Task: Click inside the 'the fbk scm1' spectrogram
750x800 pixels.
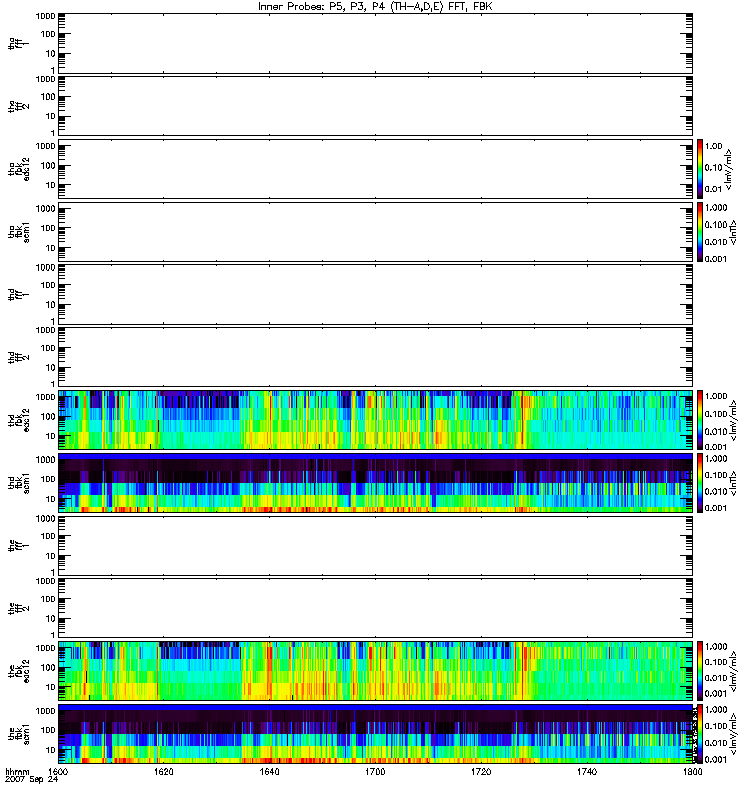Action: (376, 734)
